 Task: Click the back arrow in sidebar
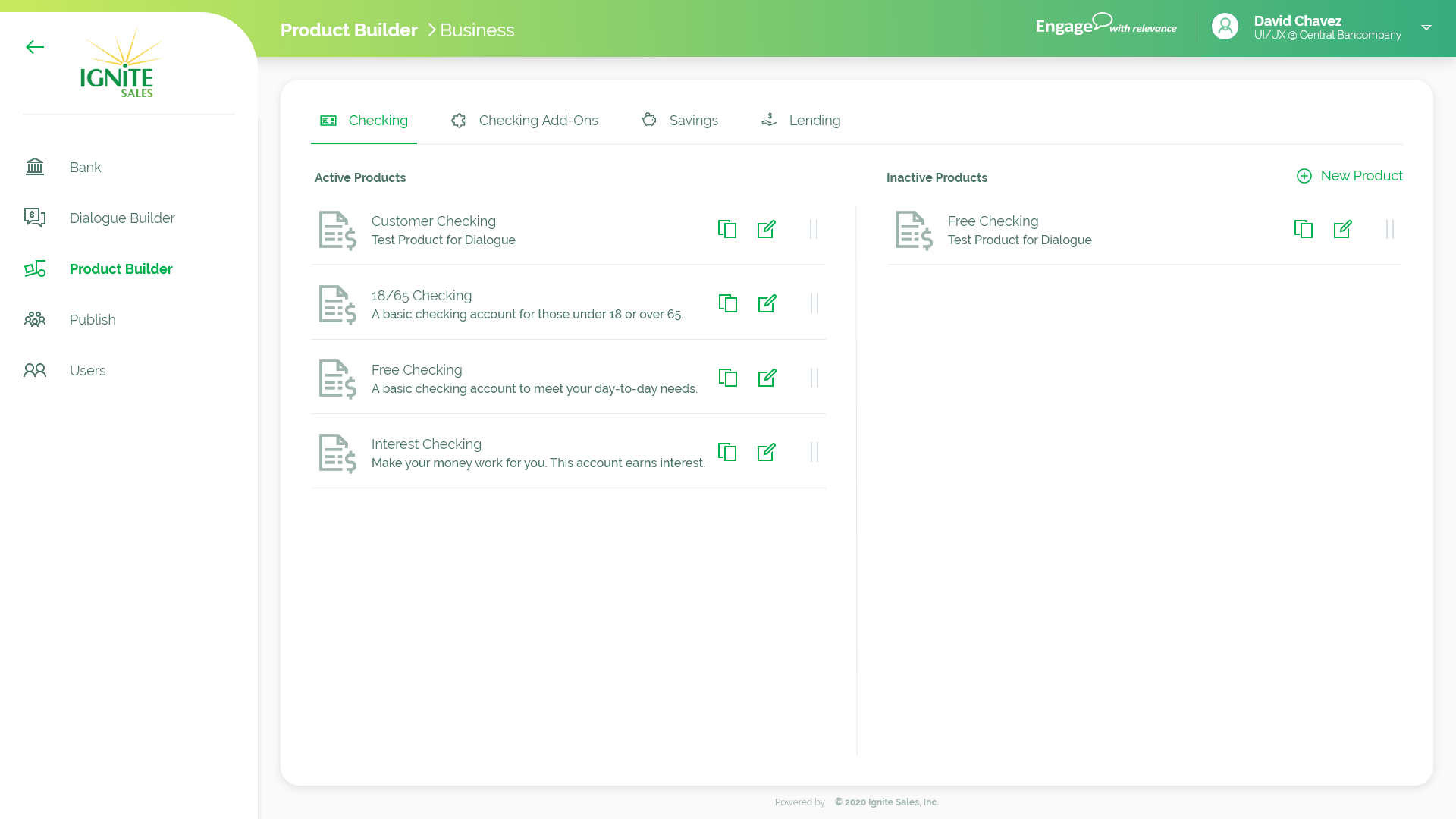[35, 47]
